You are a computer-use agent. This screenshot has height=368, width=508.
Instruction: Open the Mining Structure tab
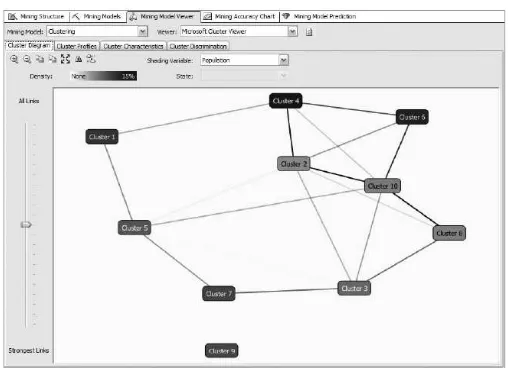pos(36,16)
